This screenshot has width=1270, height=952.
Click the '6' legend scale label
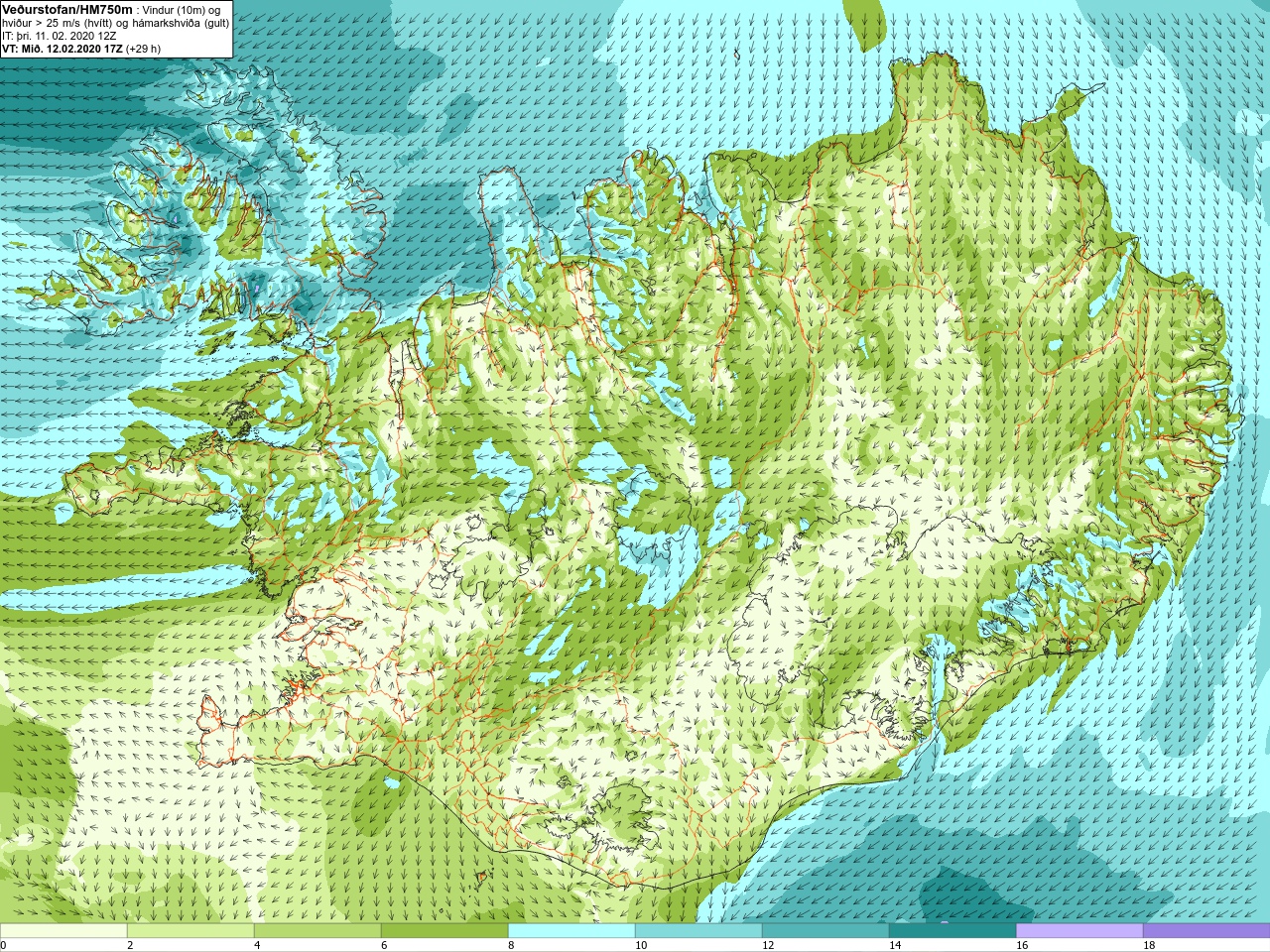(x=384, y=945)
